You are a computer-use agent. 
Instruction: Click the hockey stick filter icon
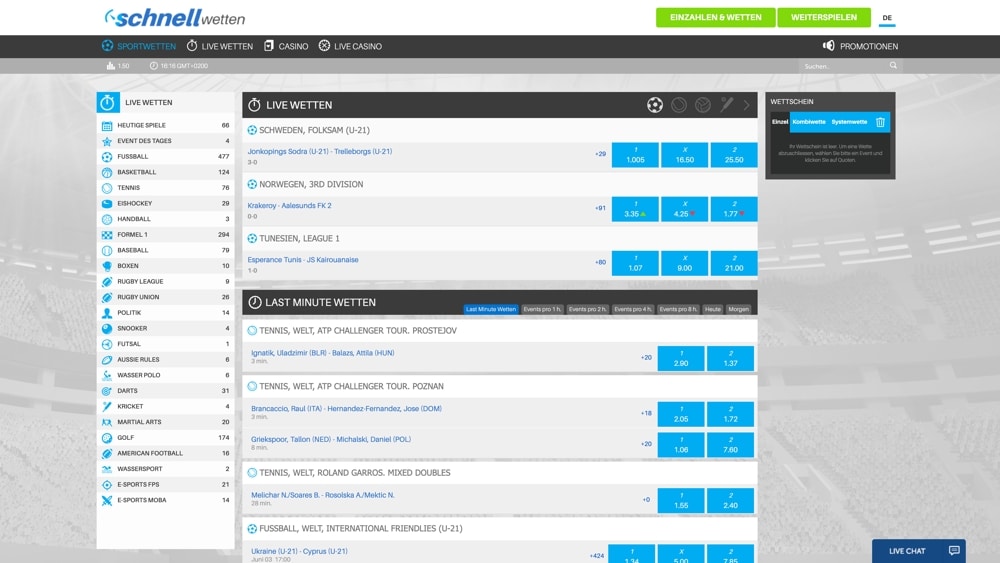pyautogui.click(x=726, y=105)
